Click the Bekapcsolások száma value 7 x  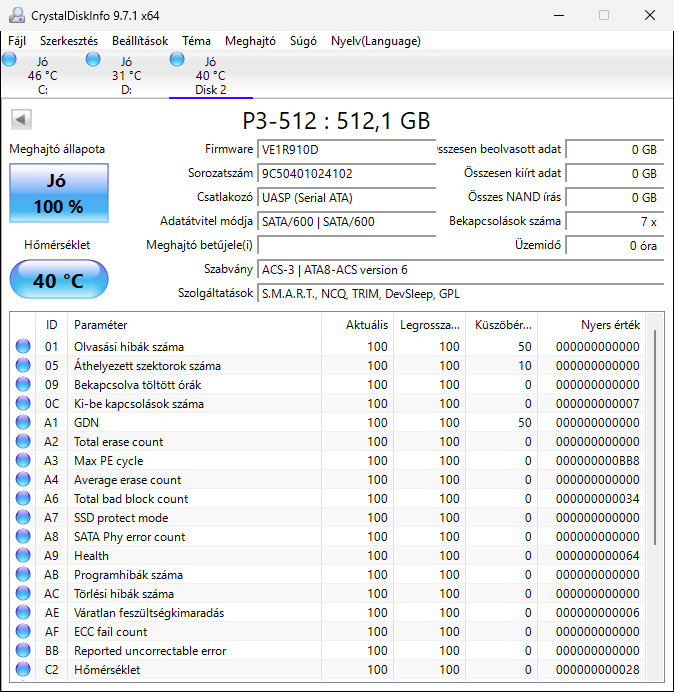click(614, 222)
